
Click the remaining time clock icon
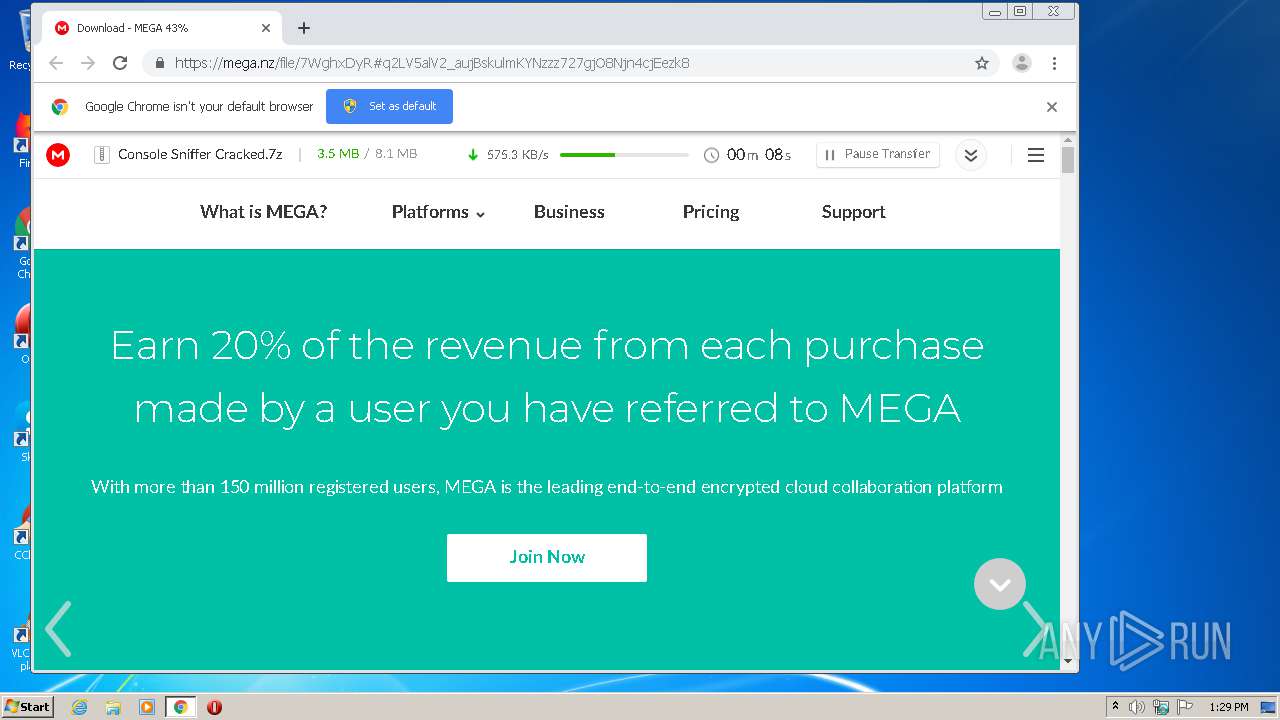(x=711, y=155)
